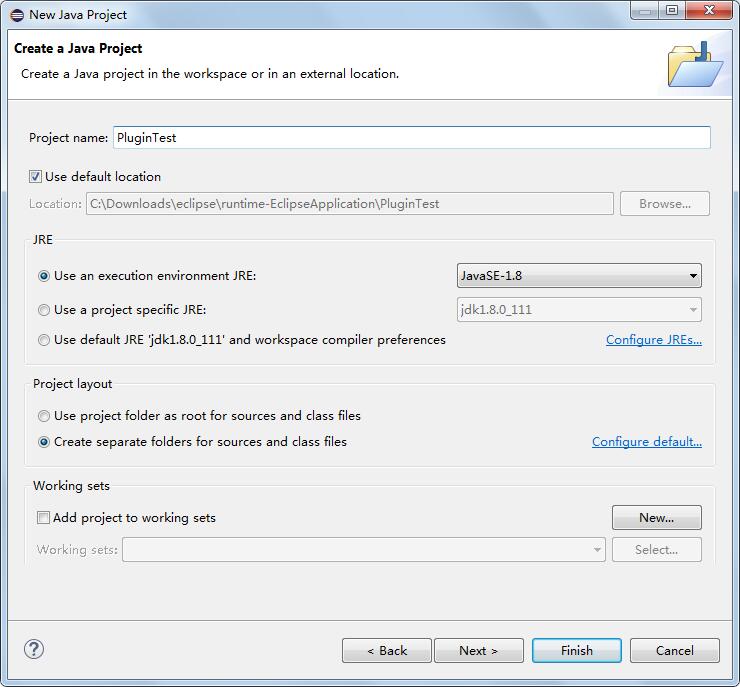
Task: Go to previous page with Back button
Action: [x=387, y=651]
